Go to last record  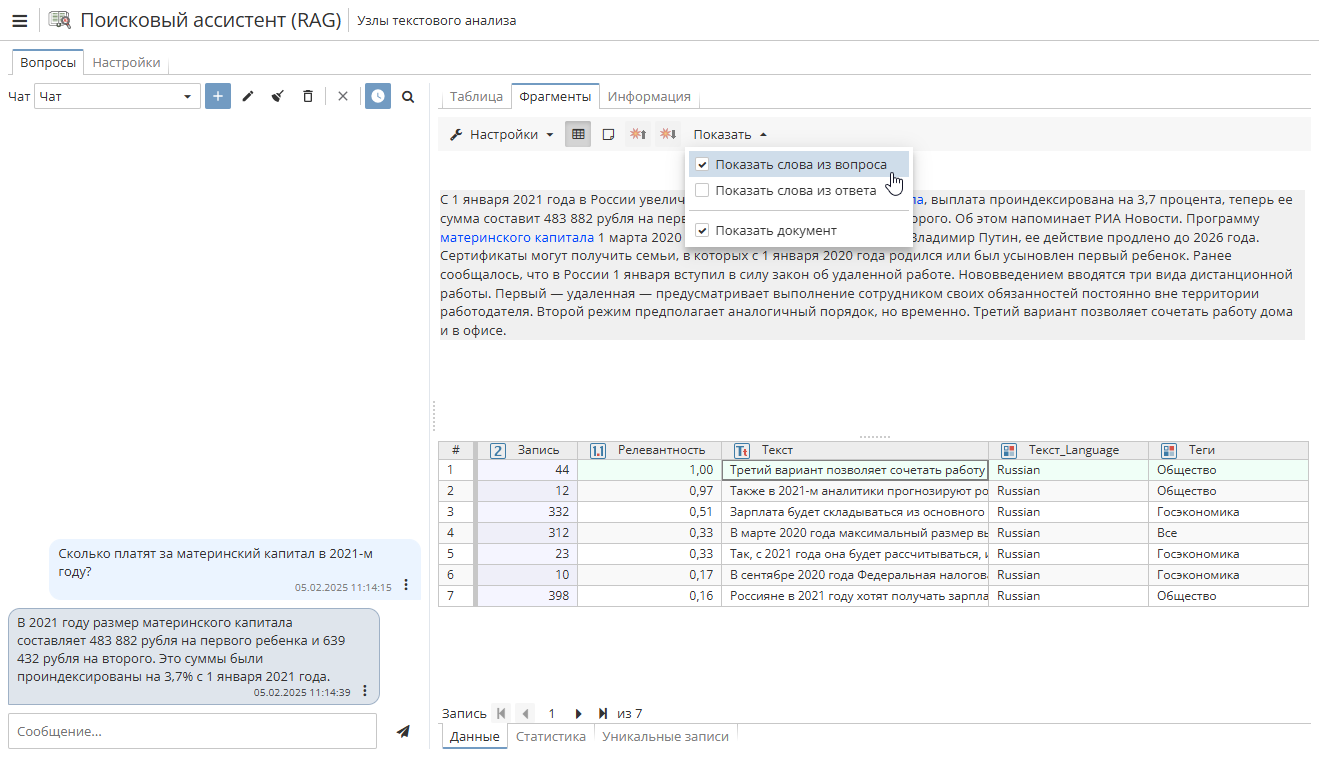(603, 713)
